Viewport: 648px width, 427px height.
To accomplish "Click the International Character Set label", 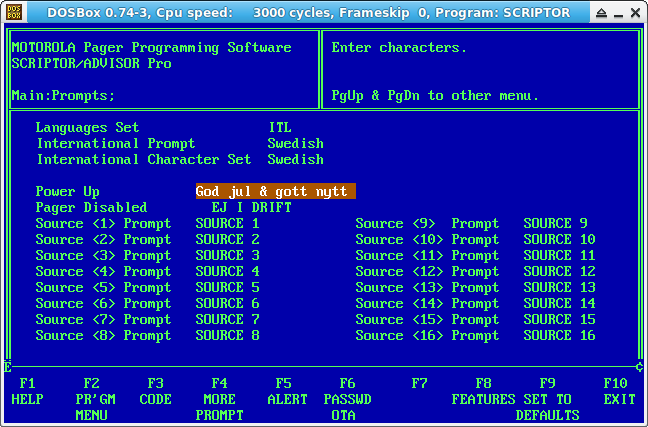I will click(x=143, y=160).
